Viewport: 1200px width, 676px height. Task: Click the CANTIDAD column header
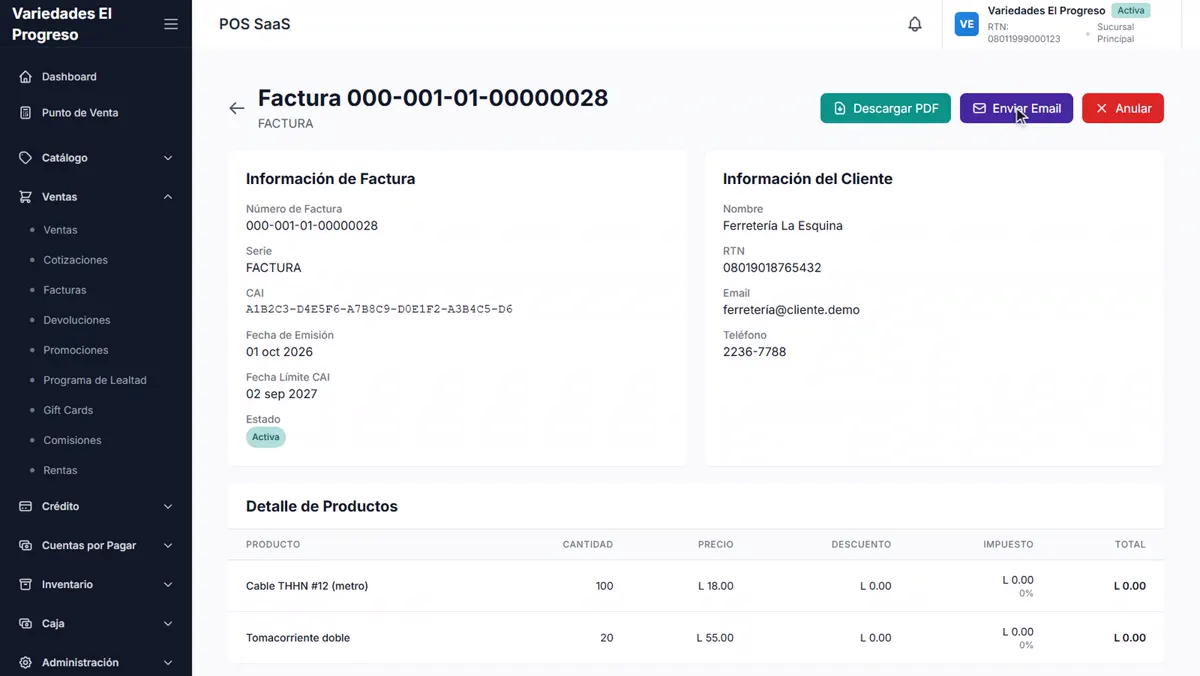click(x=588, y=544)
